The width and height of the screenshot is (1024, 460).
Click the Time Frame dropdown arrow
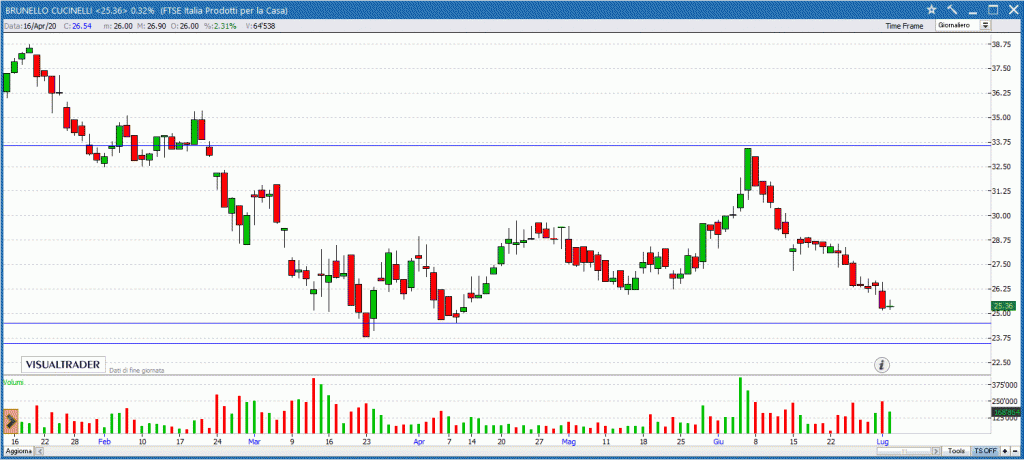pyautogui.click(x=985, y=25)
